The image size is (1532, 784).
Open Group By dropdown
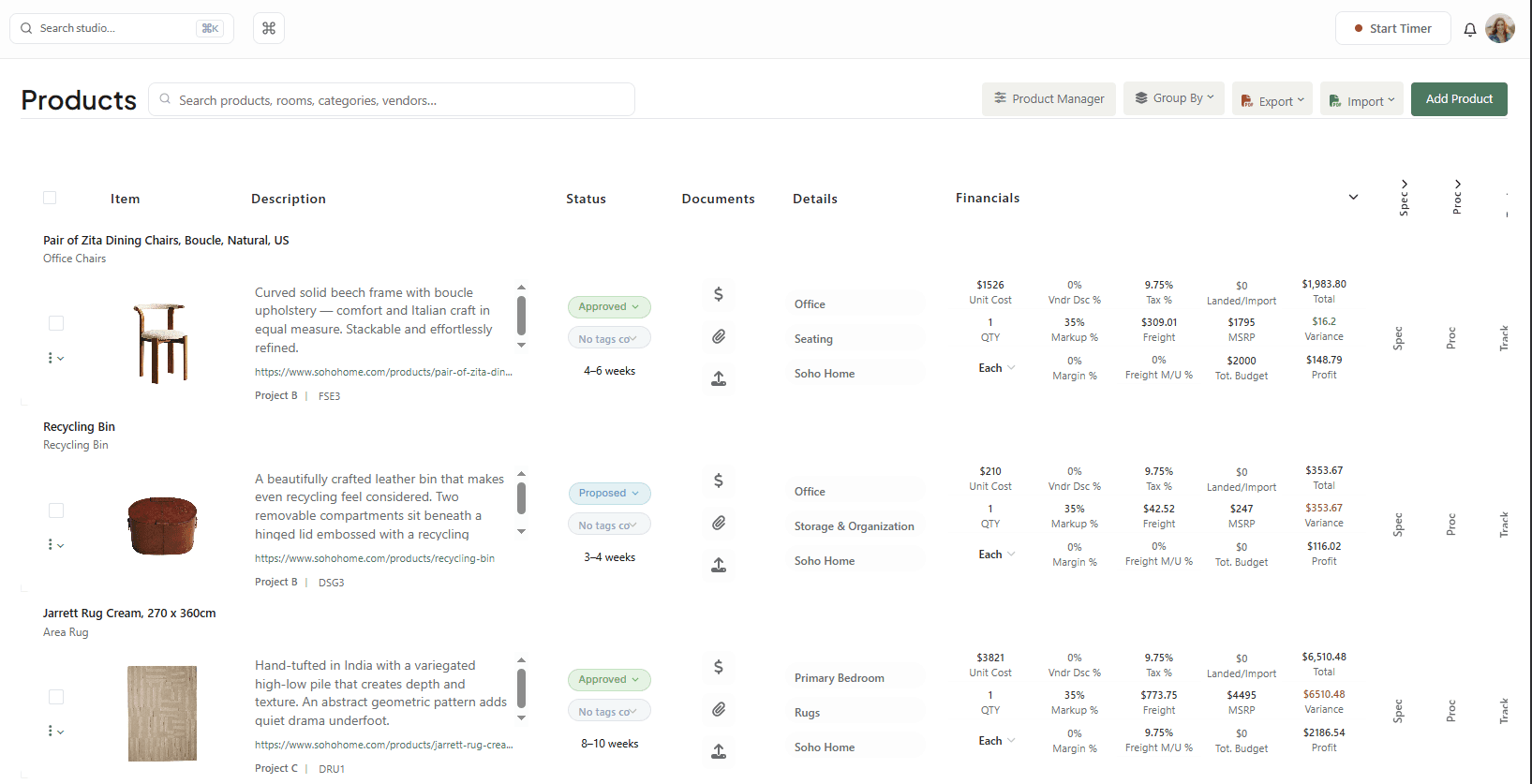click(1174, 97)
